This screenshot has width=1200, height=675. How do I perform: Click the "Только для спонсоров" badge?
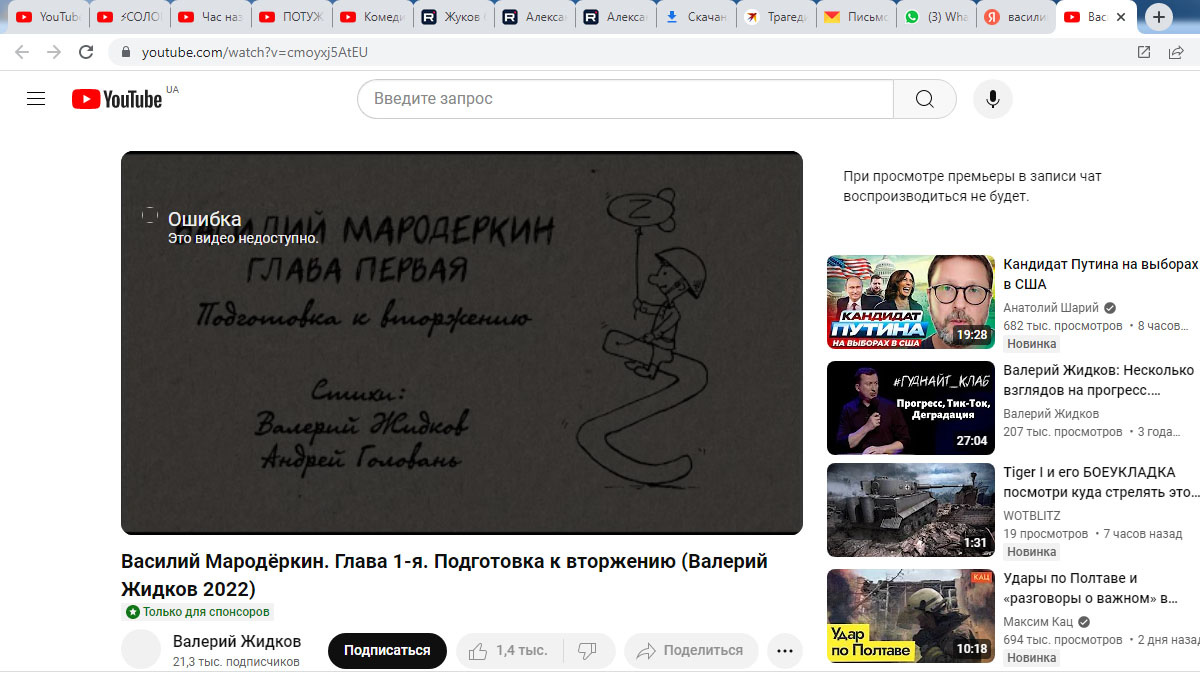pyautogui.click(x=197, y=612)
